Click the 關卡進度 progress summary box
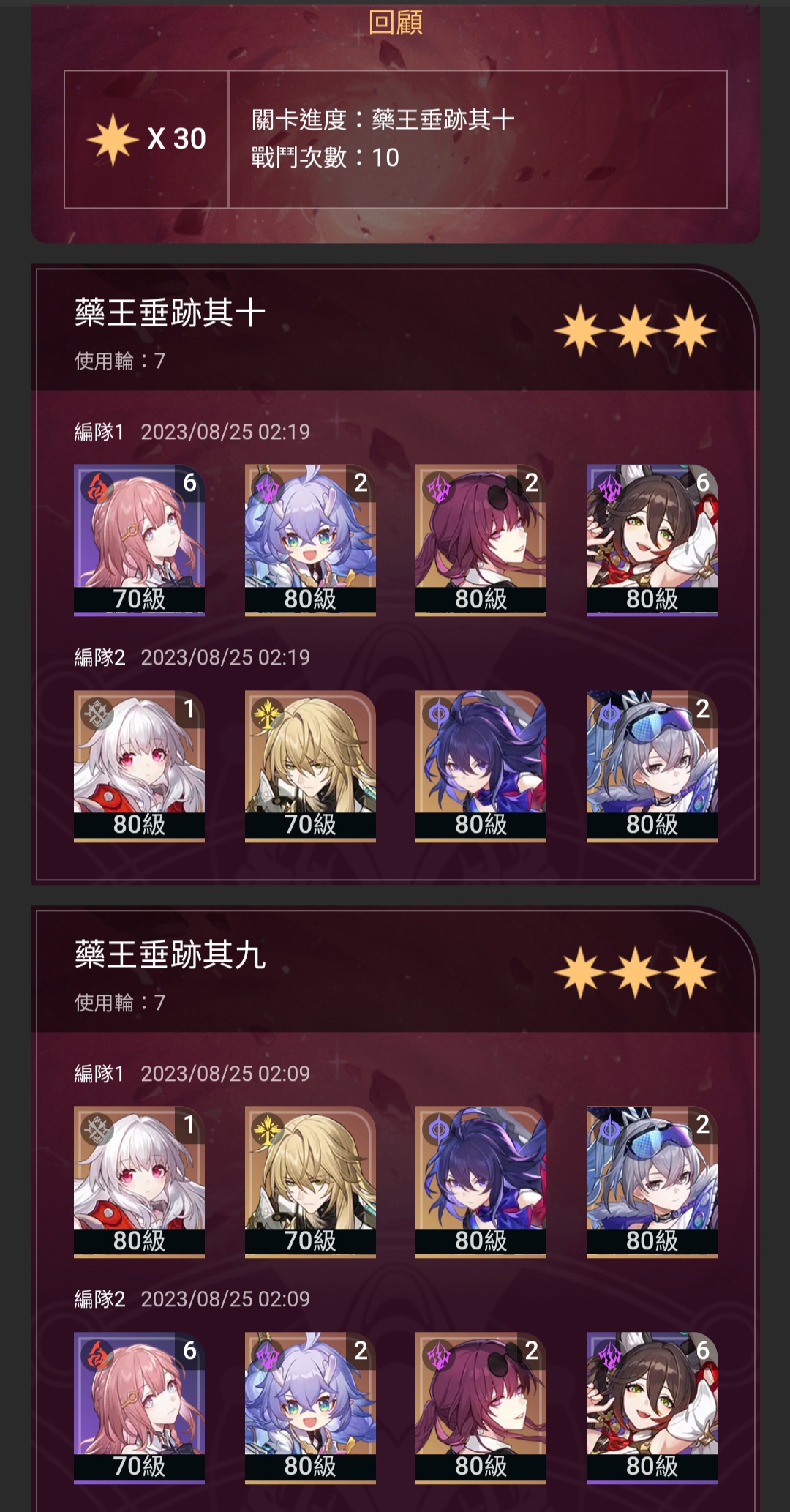The height and width of the screenshot is (1512, 790). [478, 139]
